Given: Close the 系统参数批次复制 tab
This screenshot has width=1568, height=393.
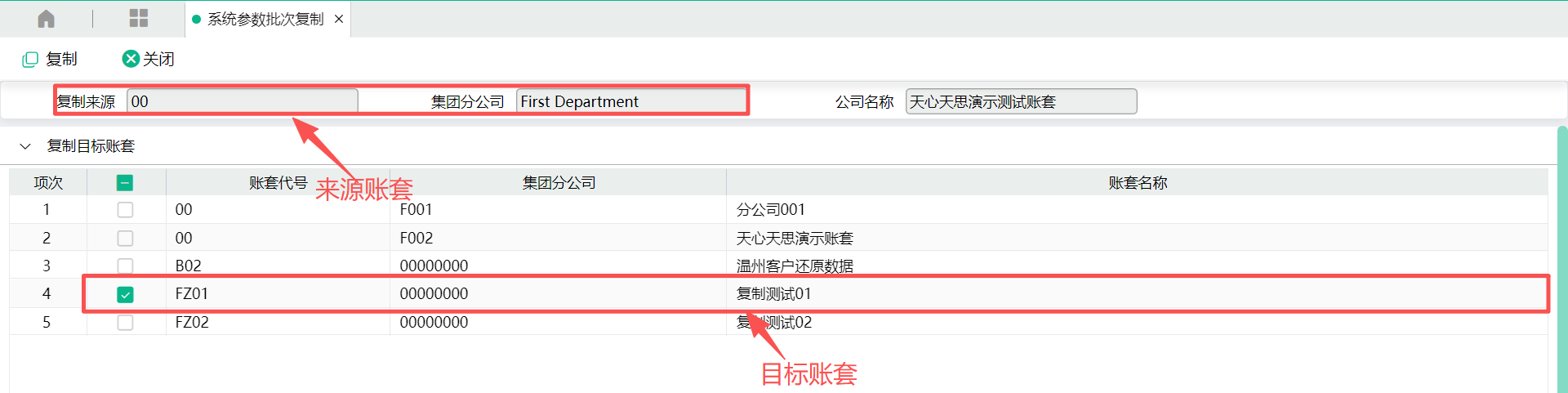Looking at the screenshot, I should [x=339, y=19].
